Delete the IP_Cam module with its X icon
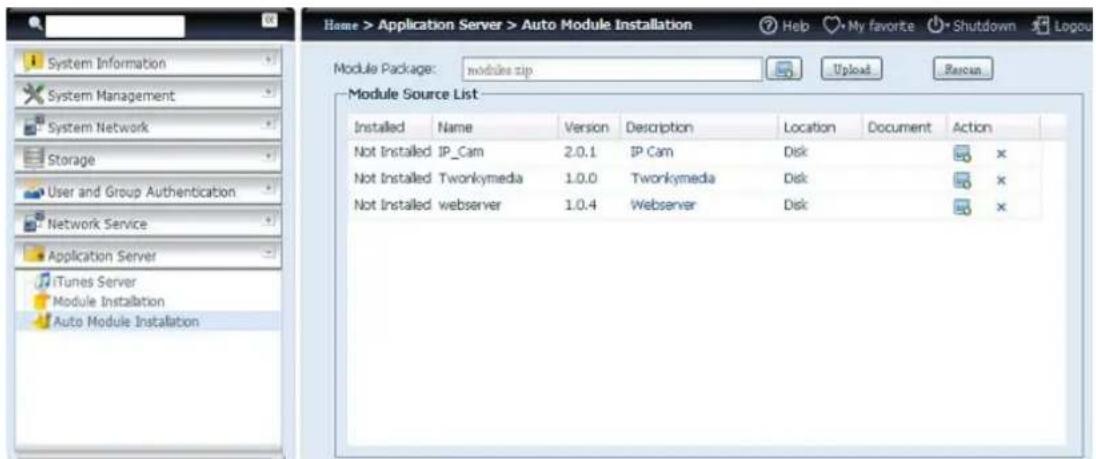This screenshot has width=1096, height=459. point(1000,154)
